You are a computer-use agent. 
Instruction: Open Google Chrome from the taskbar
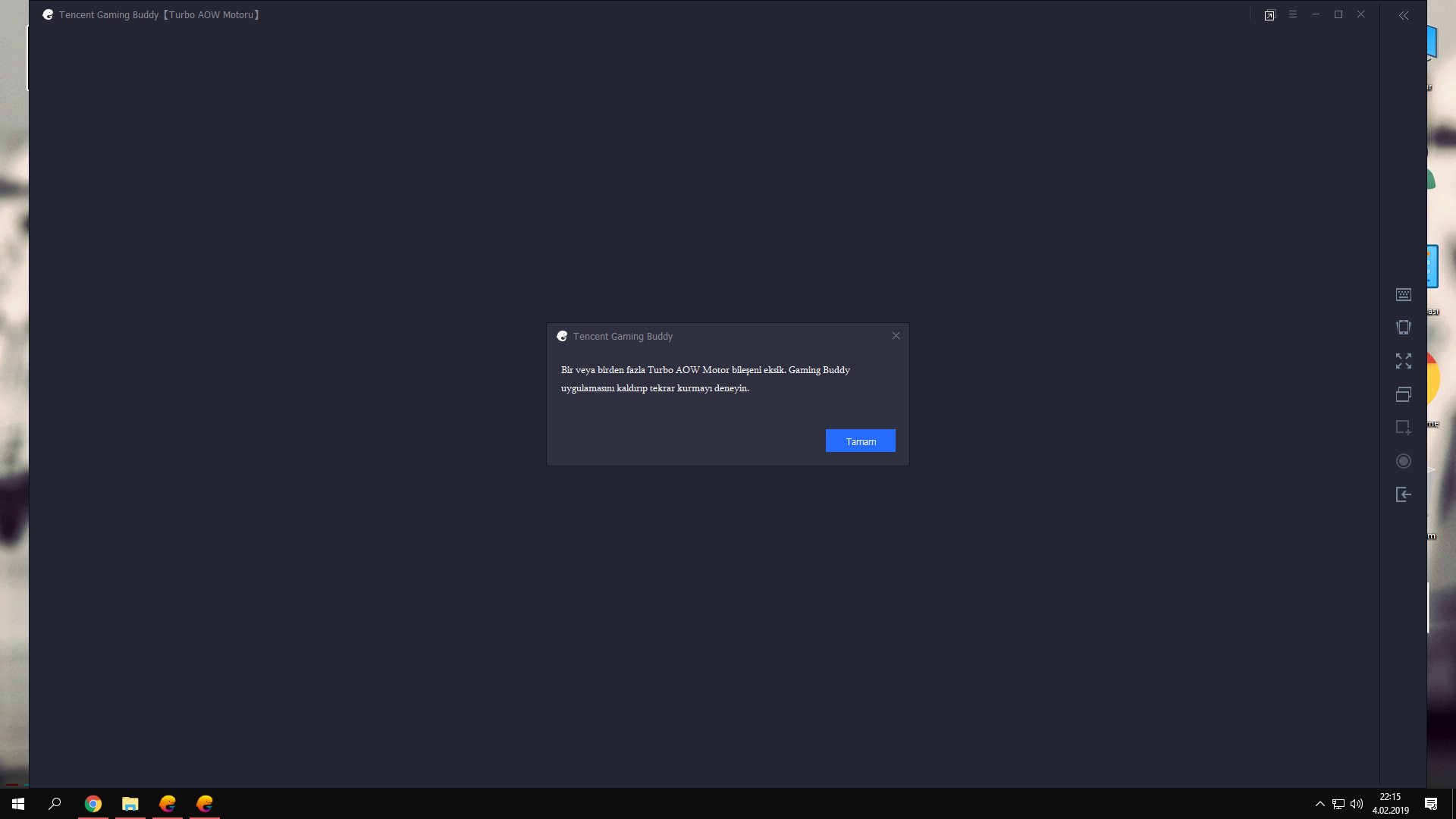(93, 804)
